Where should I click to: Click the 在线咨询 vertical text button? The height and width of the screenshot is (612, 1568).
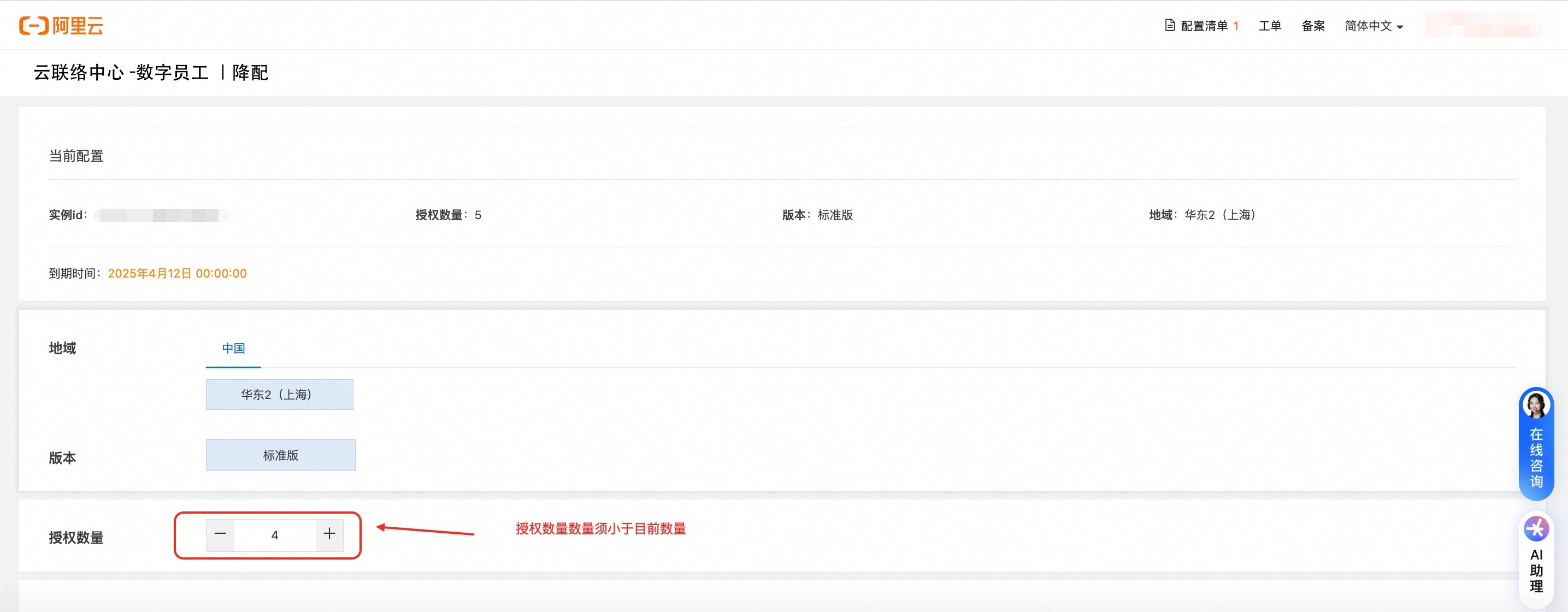(1536, 458)
